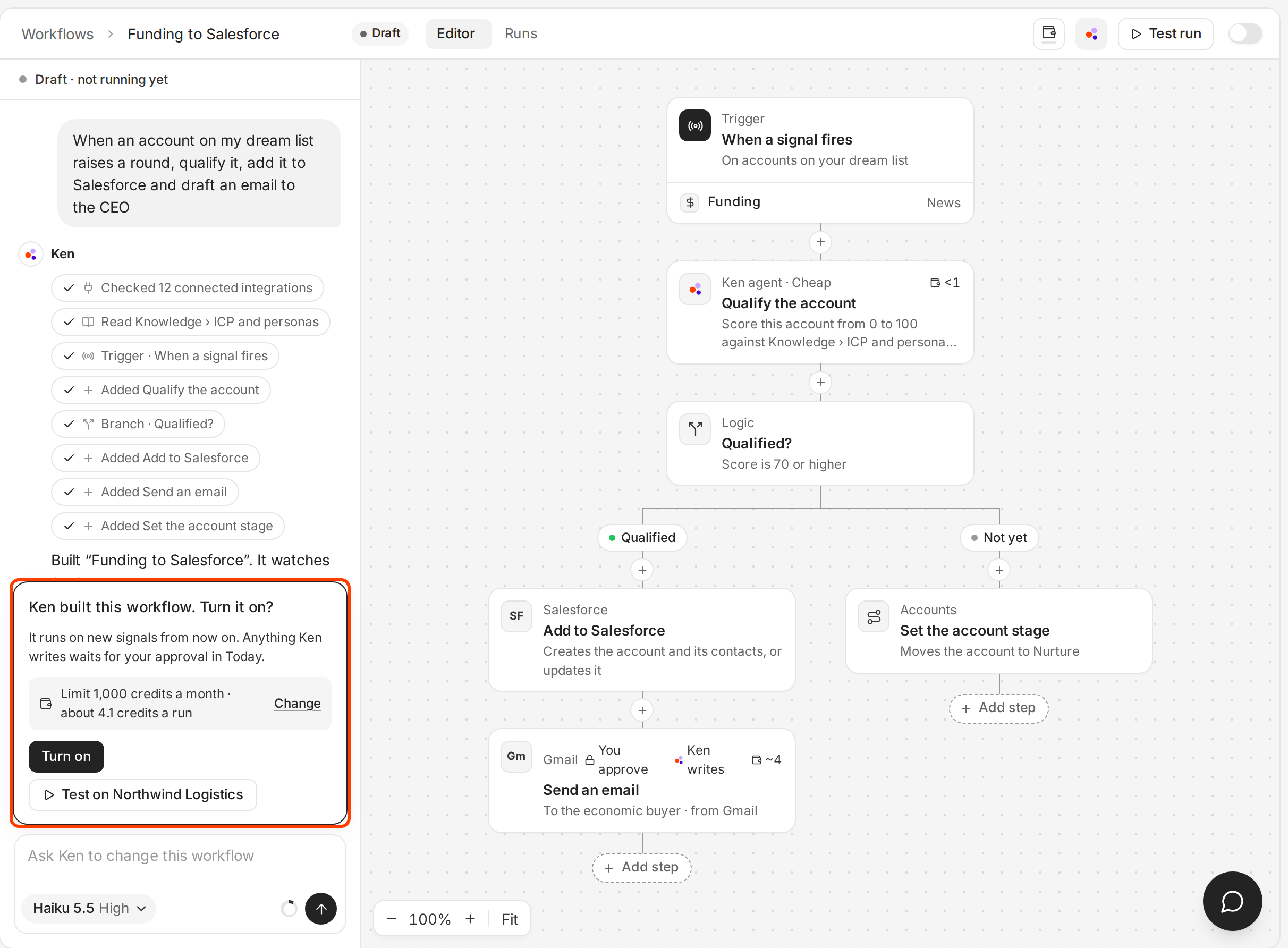Screen dimensions: 1288x948
Task: Click Add step below Send an email
Action: click(641, 867)
